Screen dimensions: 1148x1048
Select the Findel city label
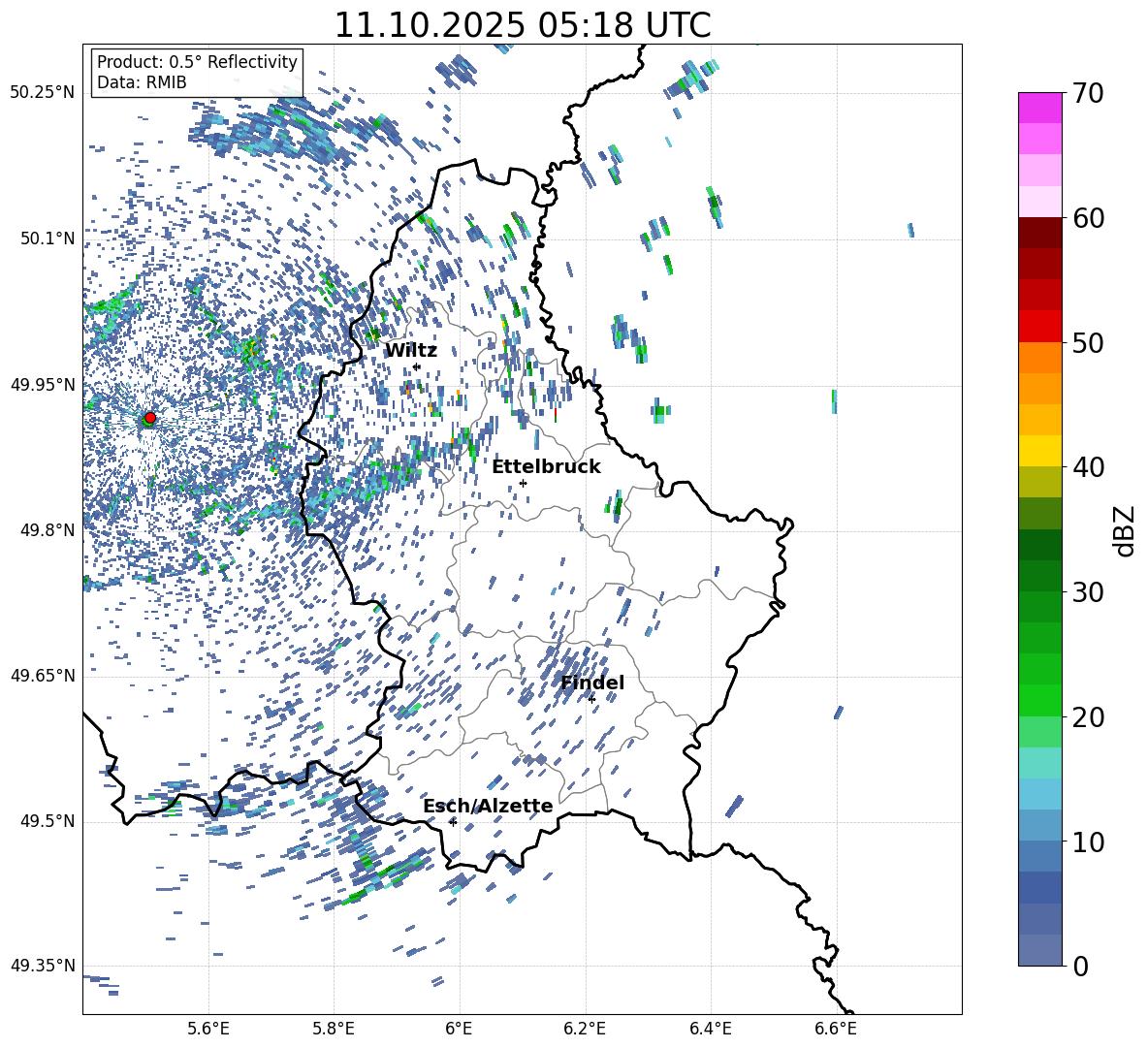[x=591, y=683]
